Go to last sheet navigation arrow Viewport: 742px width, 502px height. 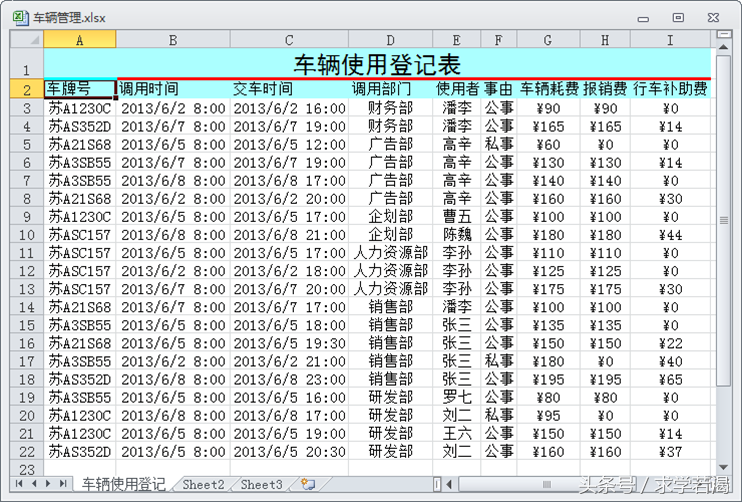[62, 484]
